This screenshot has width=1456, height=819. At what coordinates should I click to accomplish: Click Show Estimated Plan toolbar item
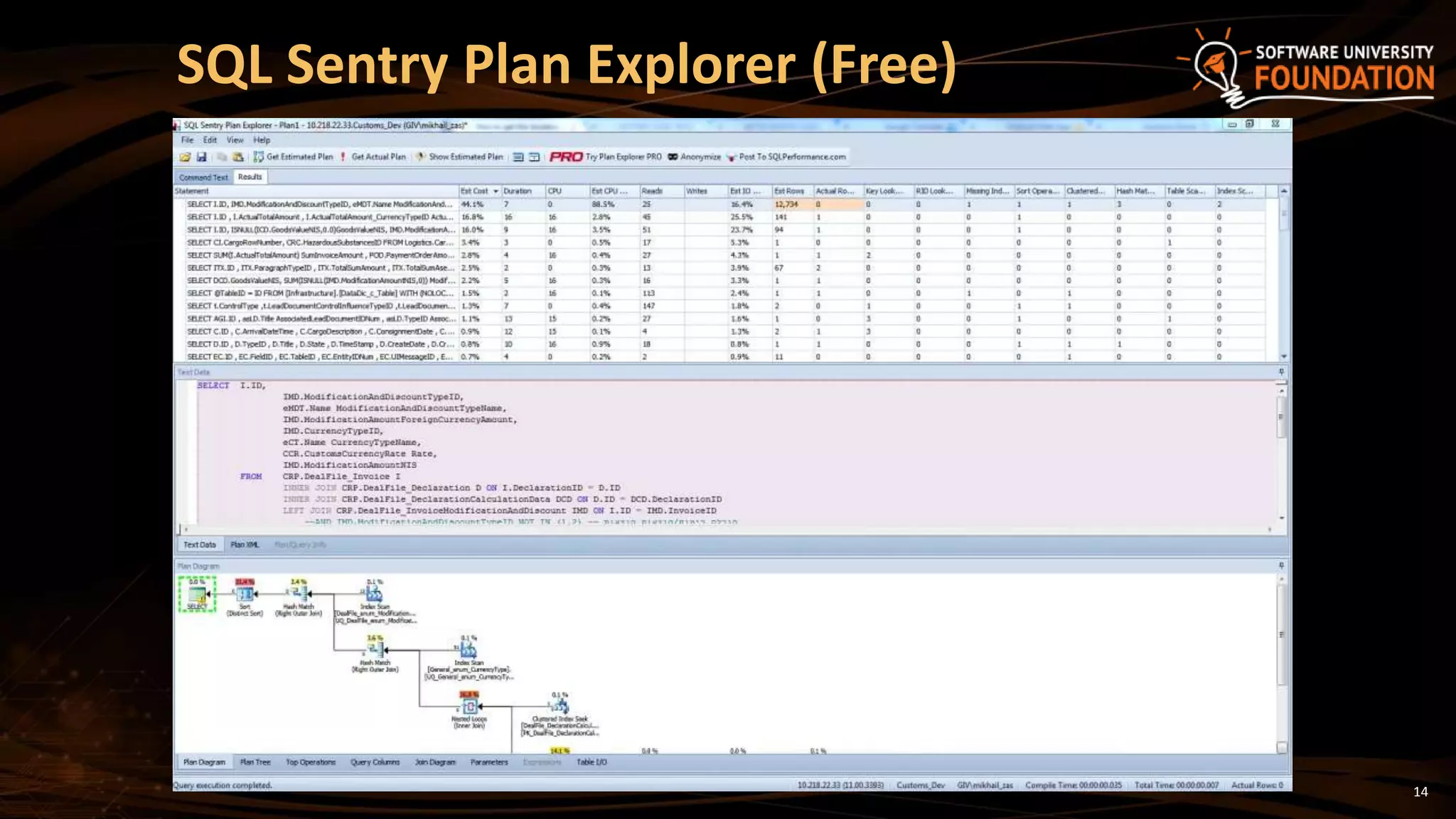coord(459,157)
